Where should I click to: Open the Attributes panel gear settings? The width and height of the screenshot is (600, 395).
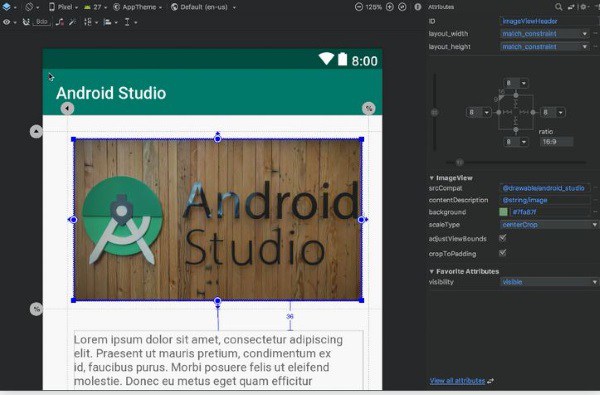click(584, 7)
